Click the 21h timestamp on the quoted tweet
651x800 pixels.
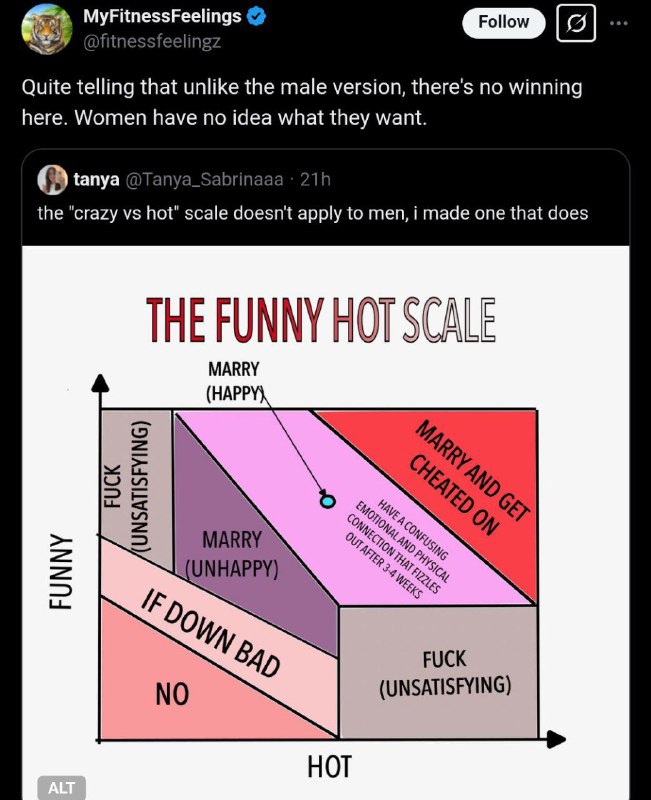[315, 180]
